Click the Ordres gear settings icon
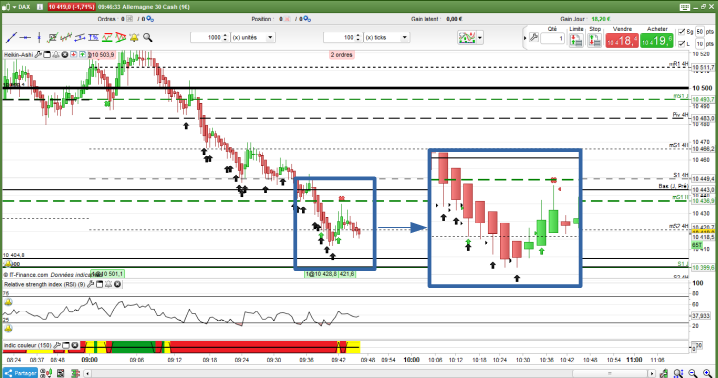The height and width of the screenshot is (378, 718). [150, 19]
